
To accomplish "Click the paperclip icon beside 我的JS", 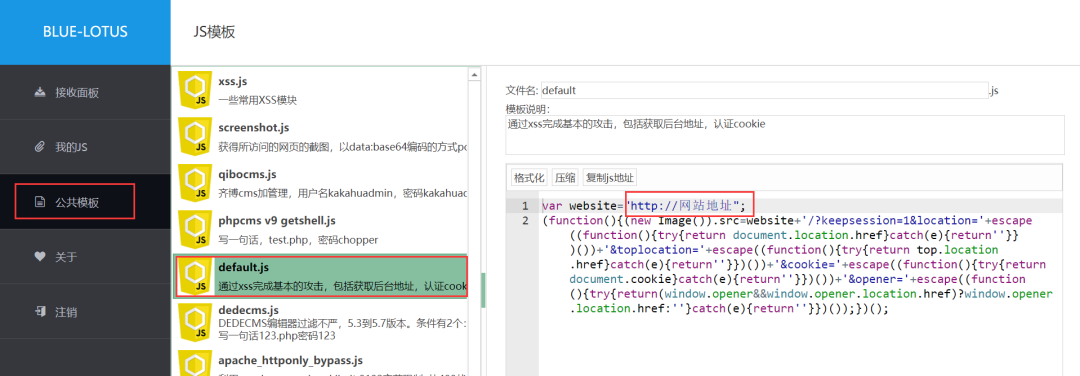I will (40, 147).
